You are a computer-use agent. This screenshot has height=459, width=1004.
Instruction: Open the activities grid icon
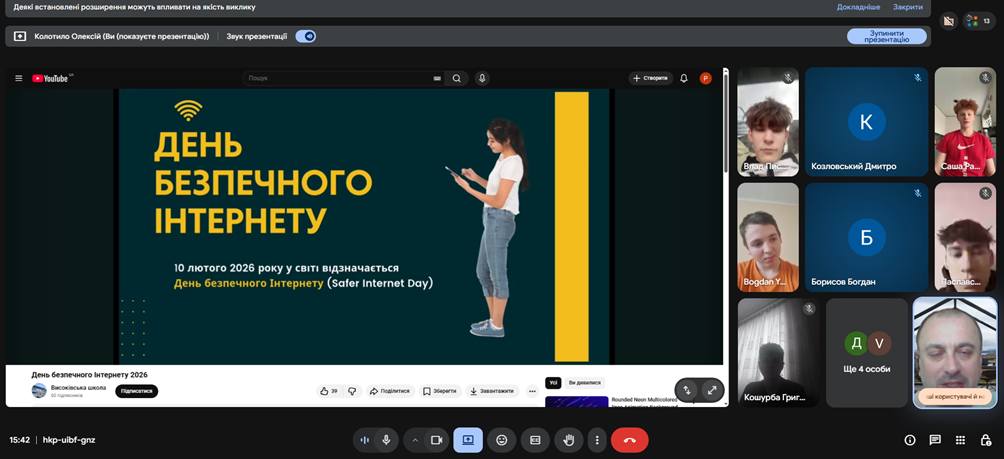(x=960, y=440)
